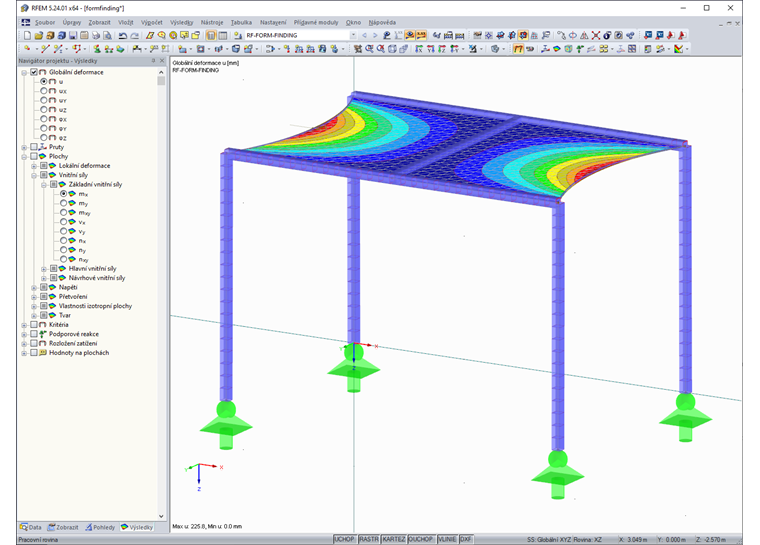
Task: Toggle the Plochy checkbox
Action: coord(34,156)
